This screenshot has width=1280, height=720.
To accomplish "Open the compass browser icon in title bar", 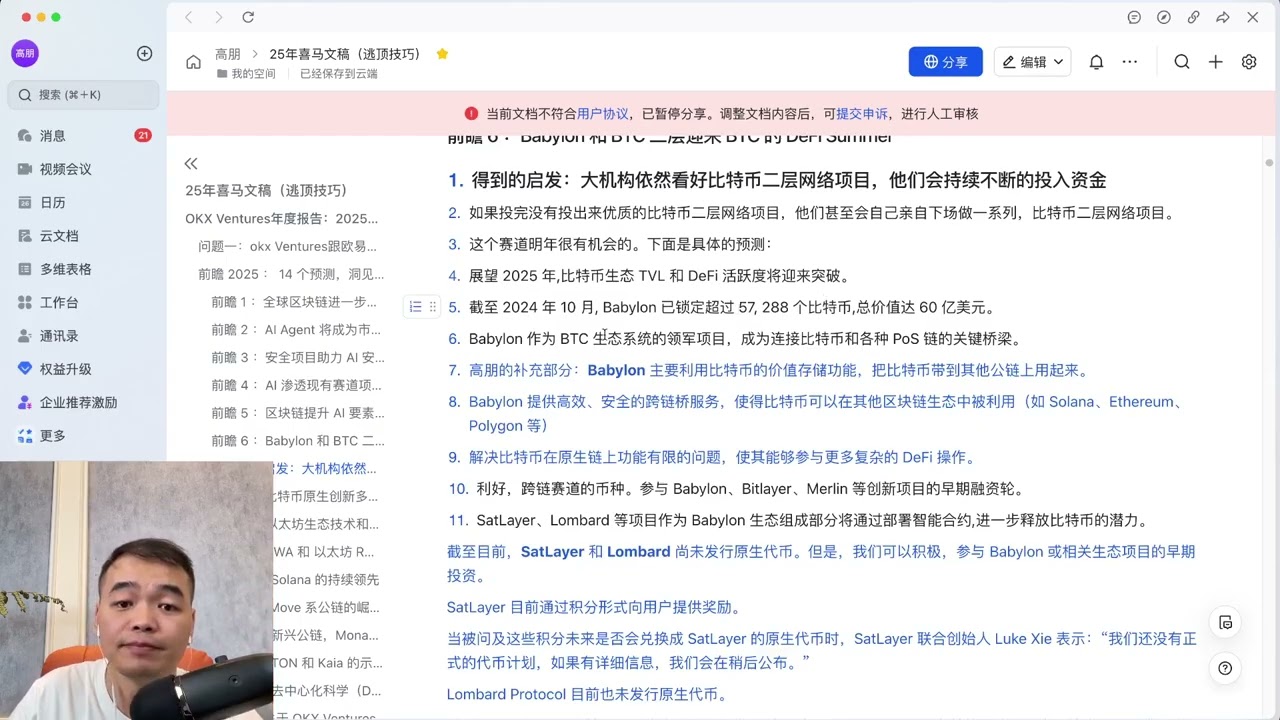I will [1164, 17].
